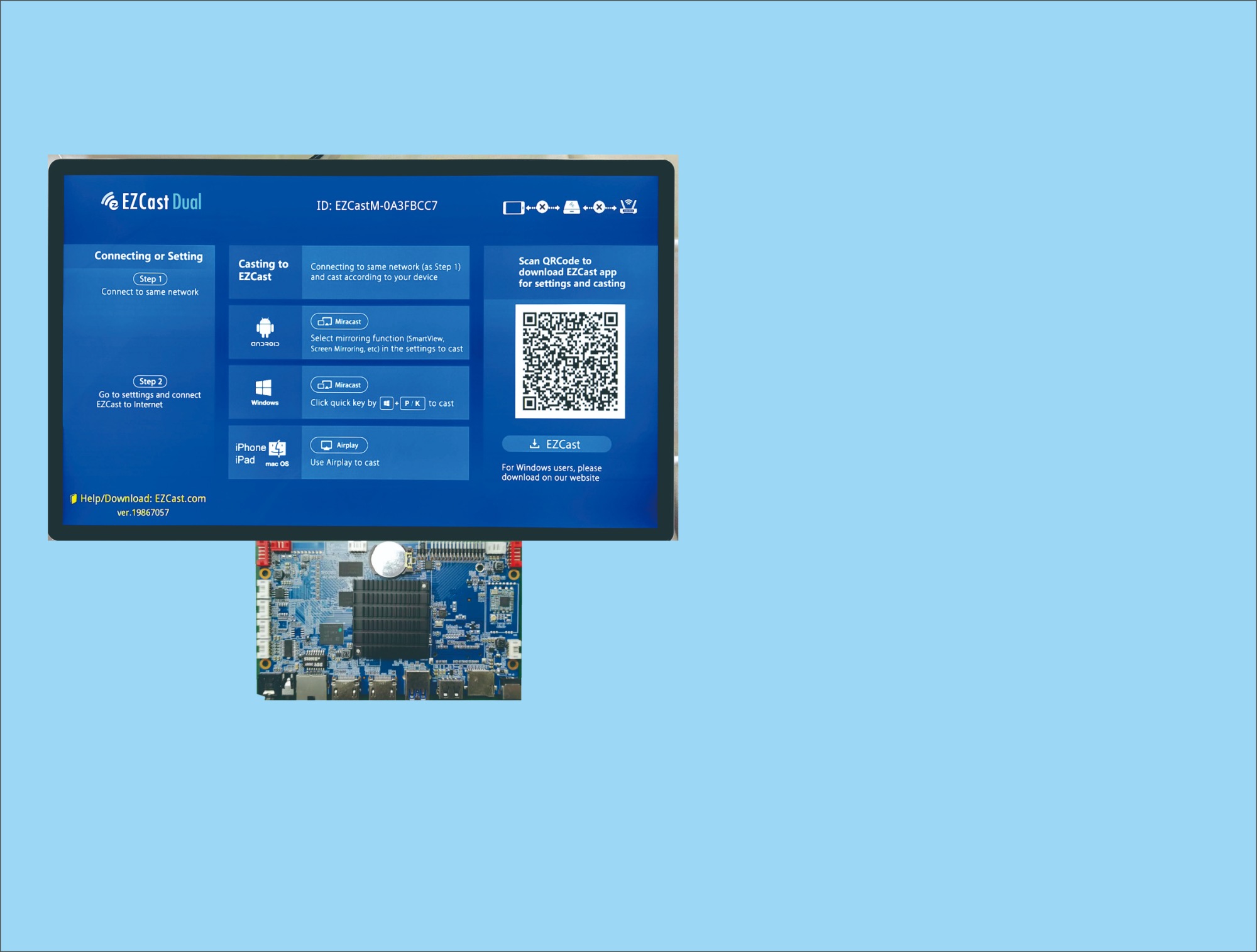The width and height of the screenshot is (1257, 952).
Task: Click the EZCast dongle icon in diagram
Action: (x=571, y=207)
